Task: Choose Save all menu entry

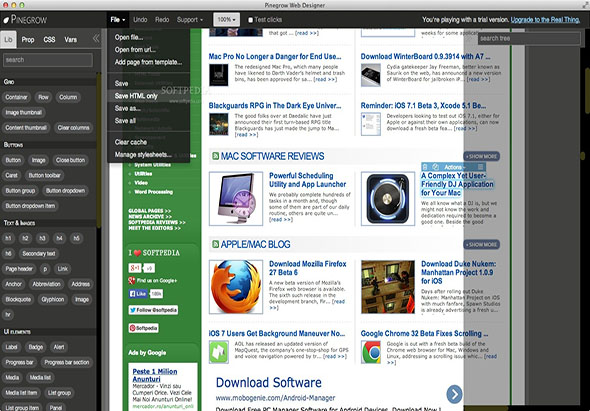Action: pyautogui.click(x=148, y=121)
